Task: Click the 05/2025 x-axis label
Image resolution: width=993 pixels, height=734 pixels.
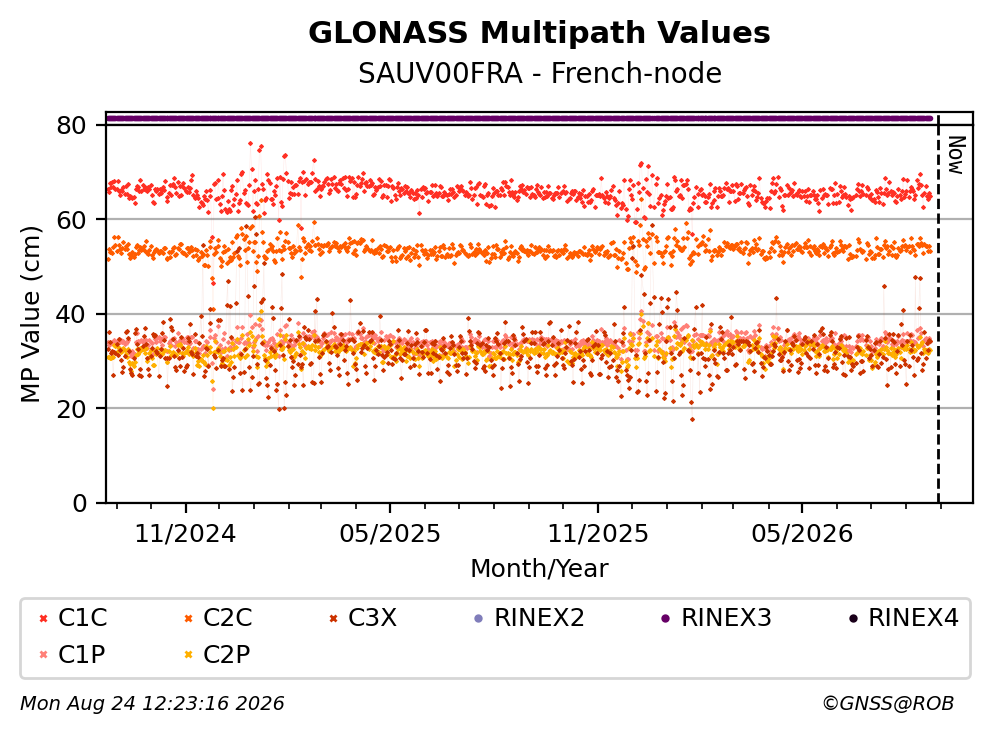Action: click(389, 534)
